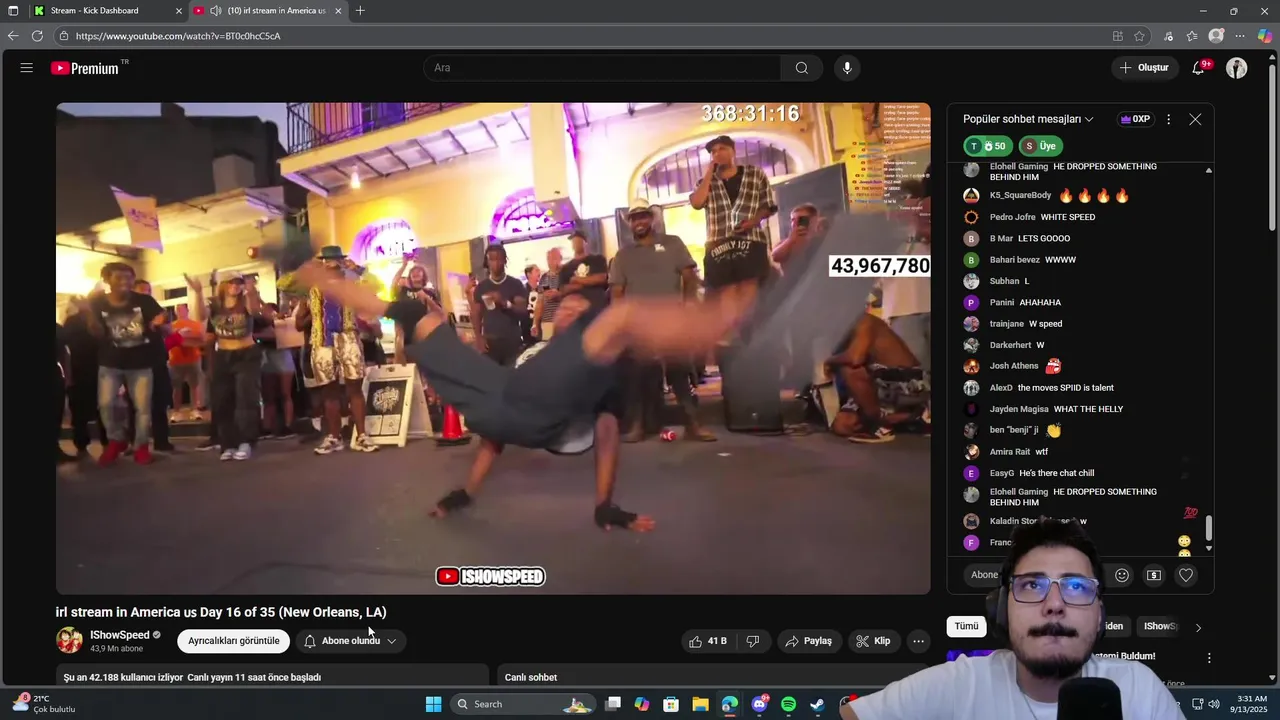The width and height of the screenshot is (1280, 720).
Task: Click the Oluştur create button
Action: click(x=1145, y=68)
